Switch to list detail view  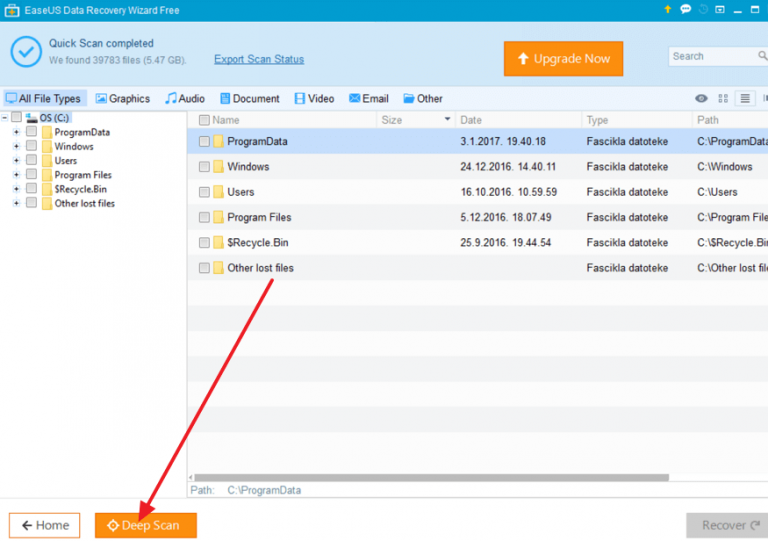point(744,98)
